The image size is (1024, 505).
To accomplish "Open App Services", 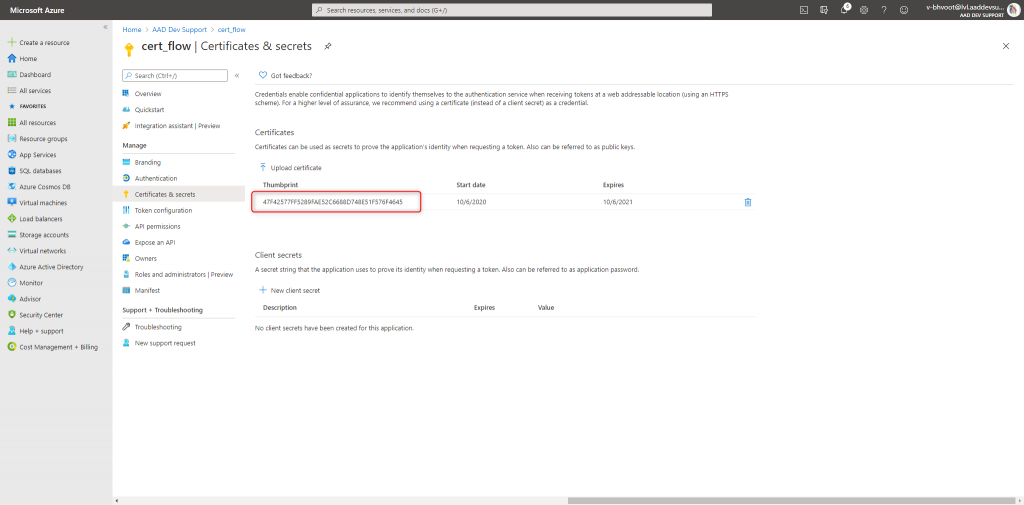I will pos(31,155).
